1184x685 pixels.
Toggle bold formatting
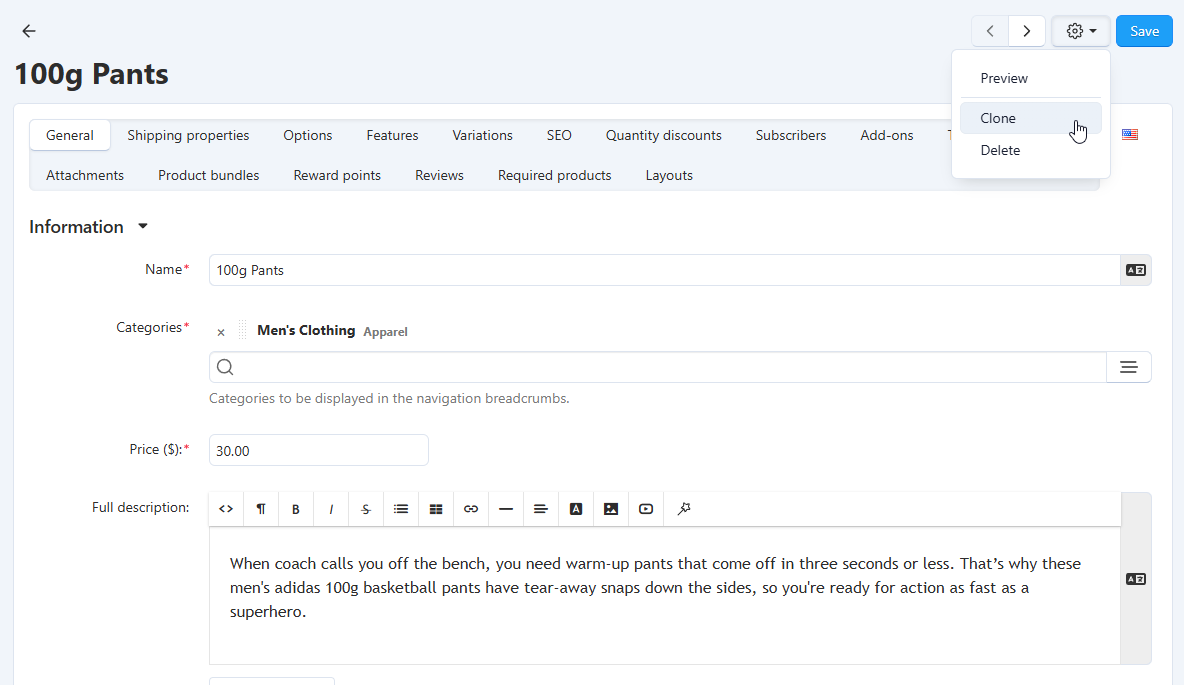coord(296,509)
